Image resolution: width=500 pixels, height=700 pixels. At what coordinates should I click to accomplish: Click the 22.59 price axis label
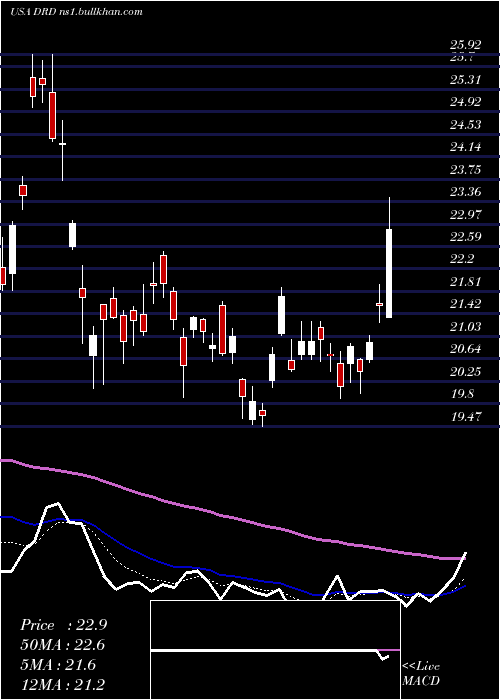[x=466, y=237]
